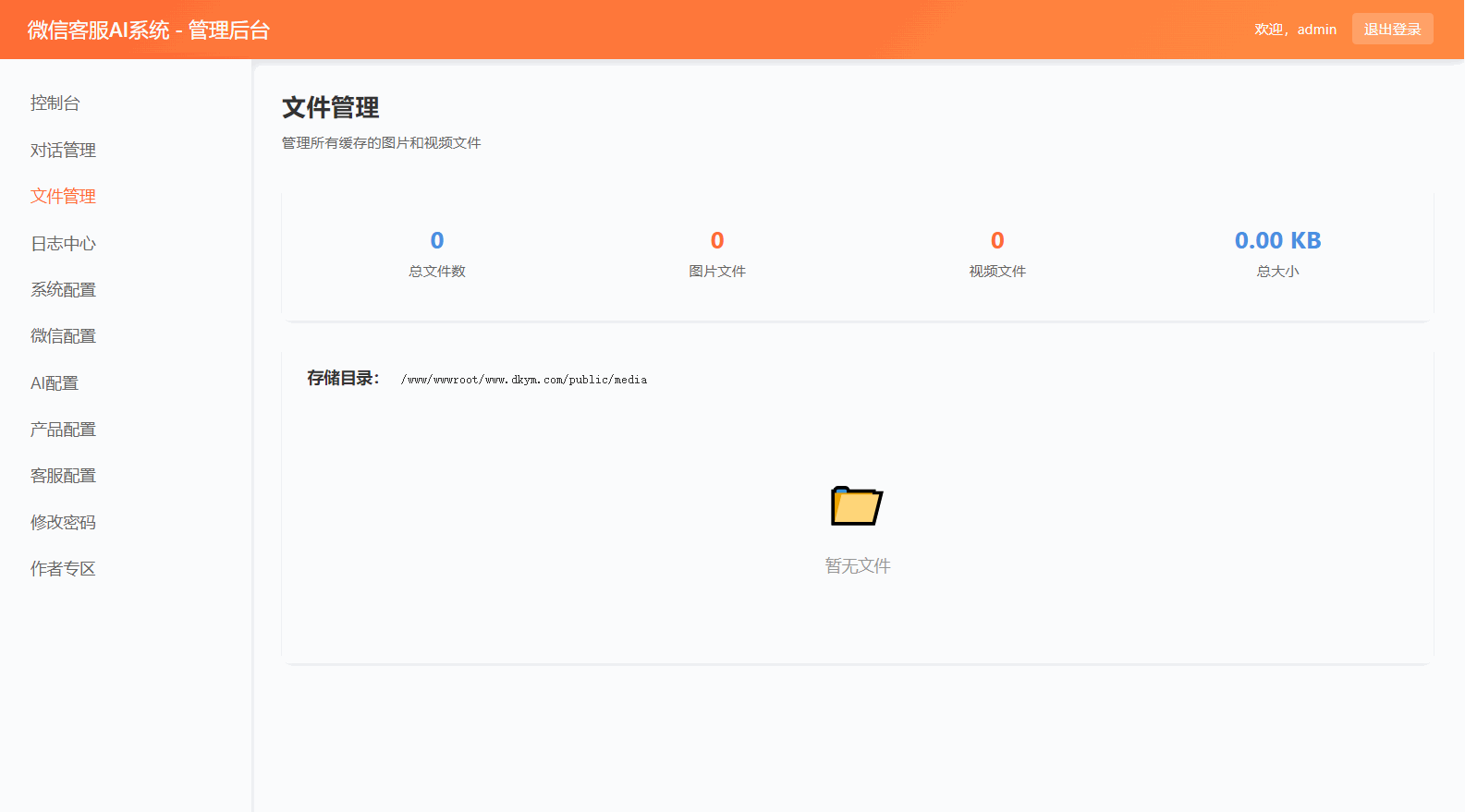1465x812 pixels.
Task: Open 日志中心 from the sidebar
Action: pos(63,244)
